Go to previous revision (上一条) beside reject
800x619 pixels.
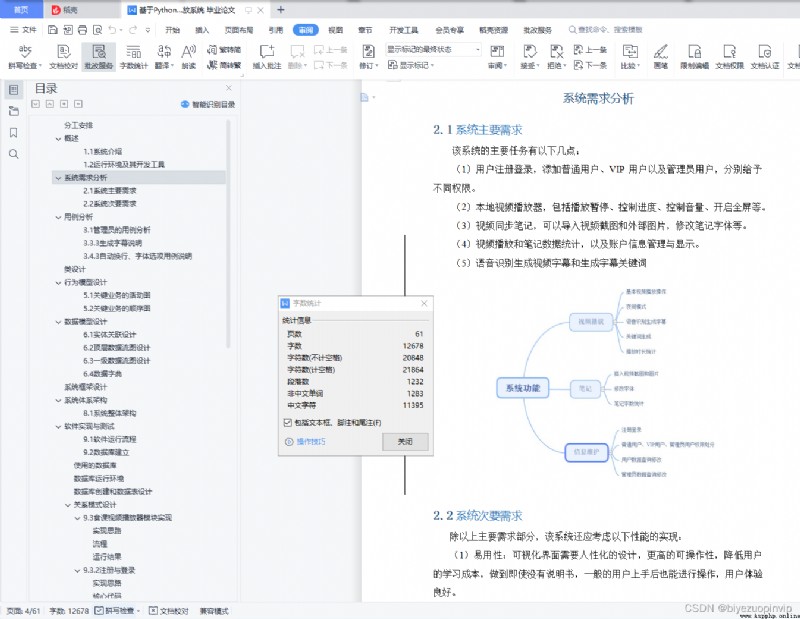pos(590,49)
